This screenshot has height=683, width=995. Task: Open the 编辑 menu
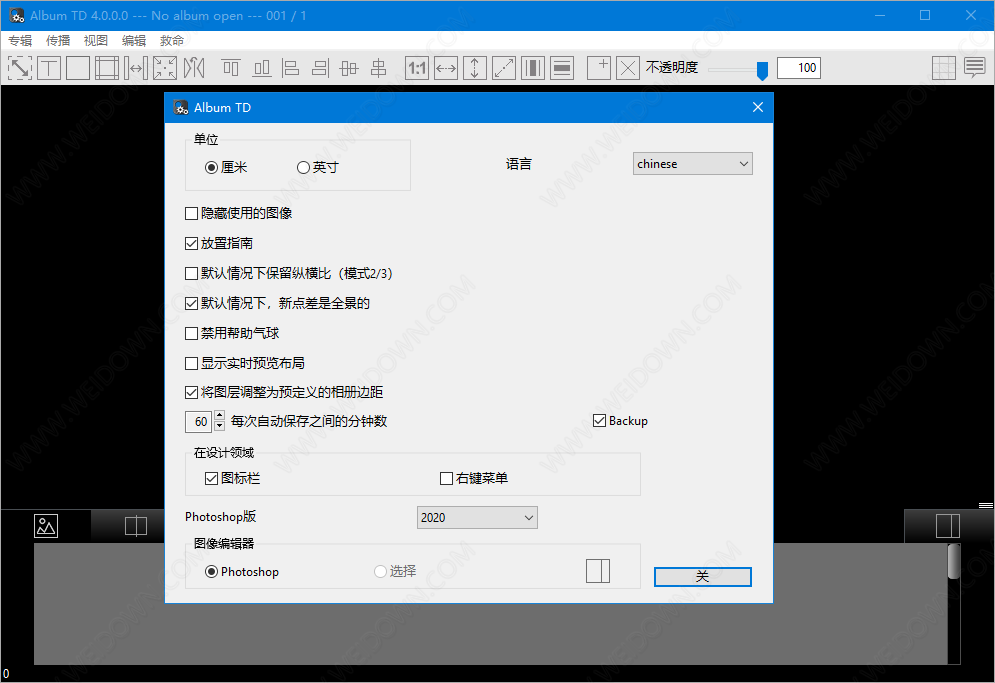pos(134,41)
